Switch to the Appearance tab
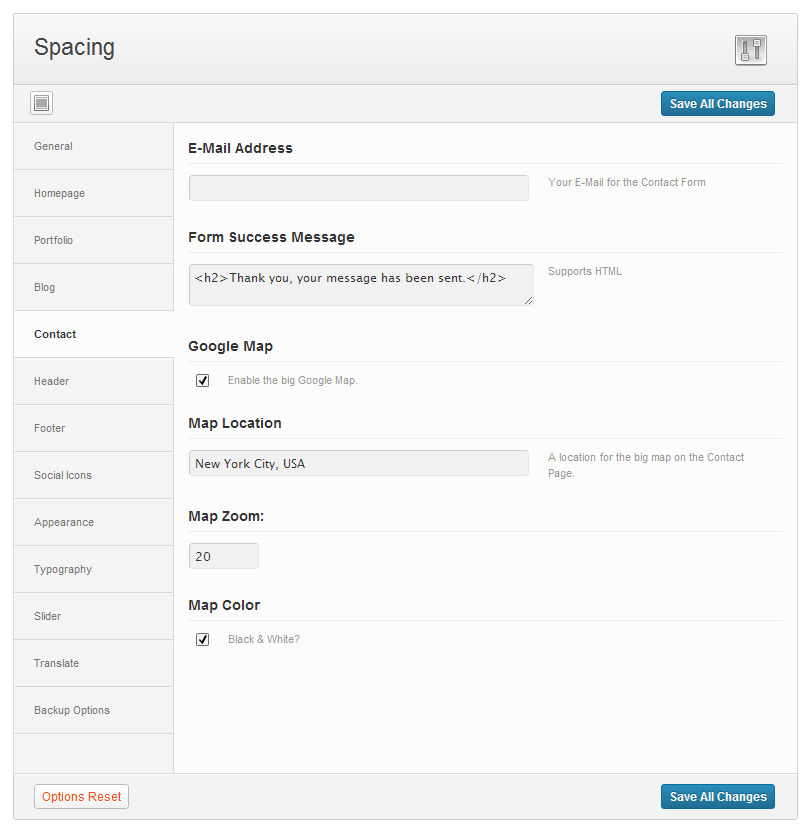810x834 pixels. (x=94, y=522)
